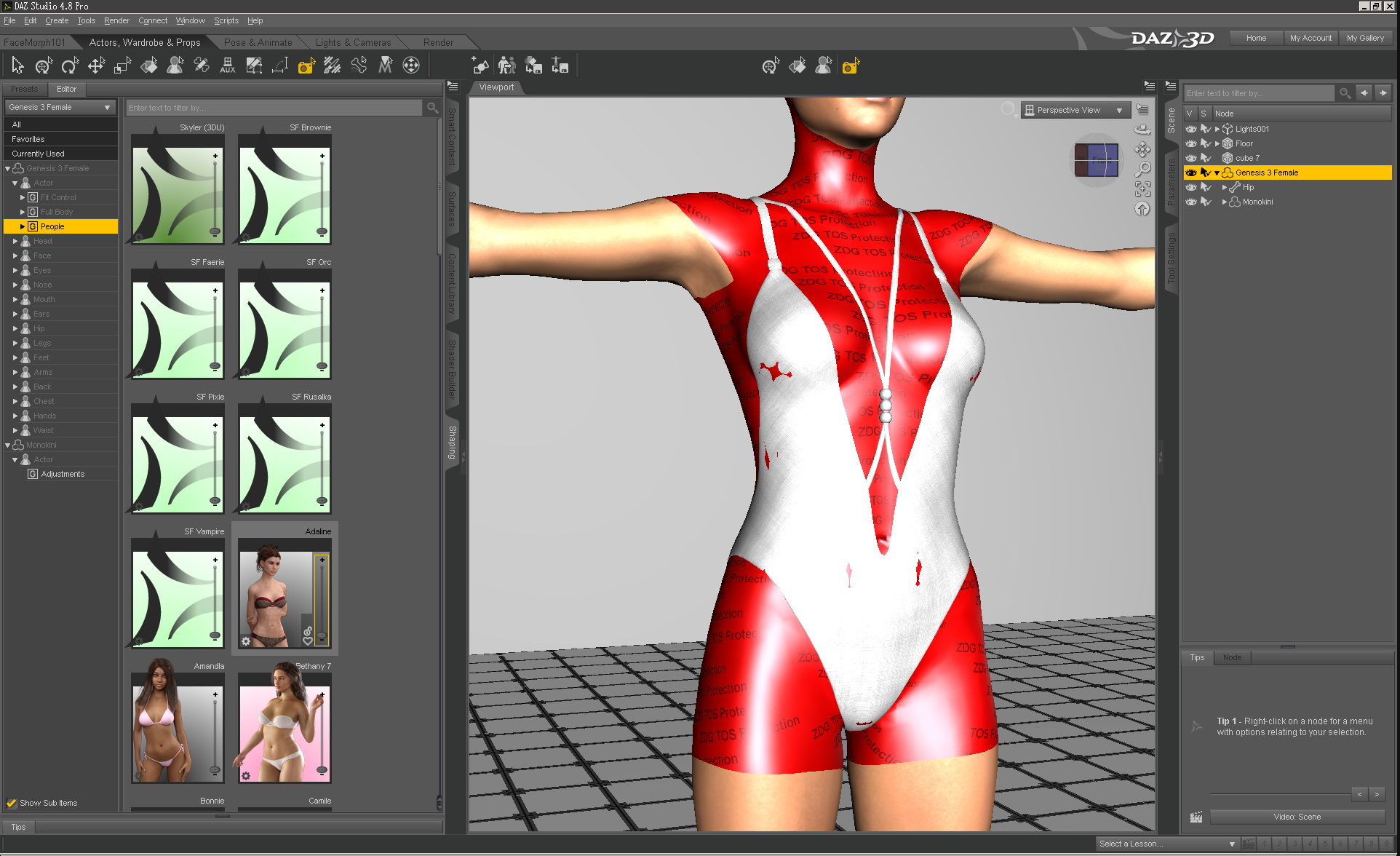Click the frame selection icon in viewport

point(1142,189)
